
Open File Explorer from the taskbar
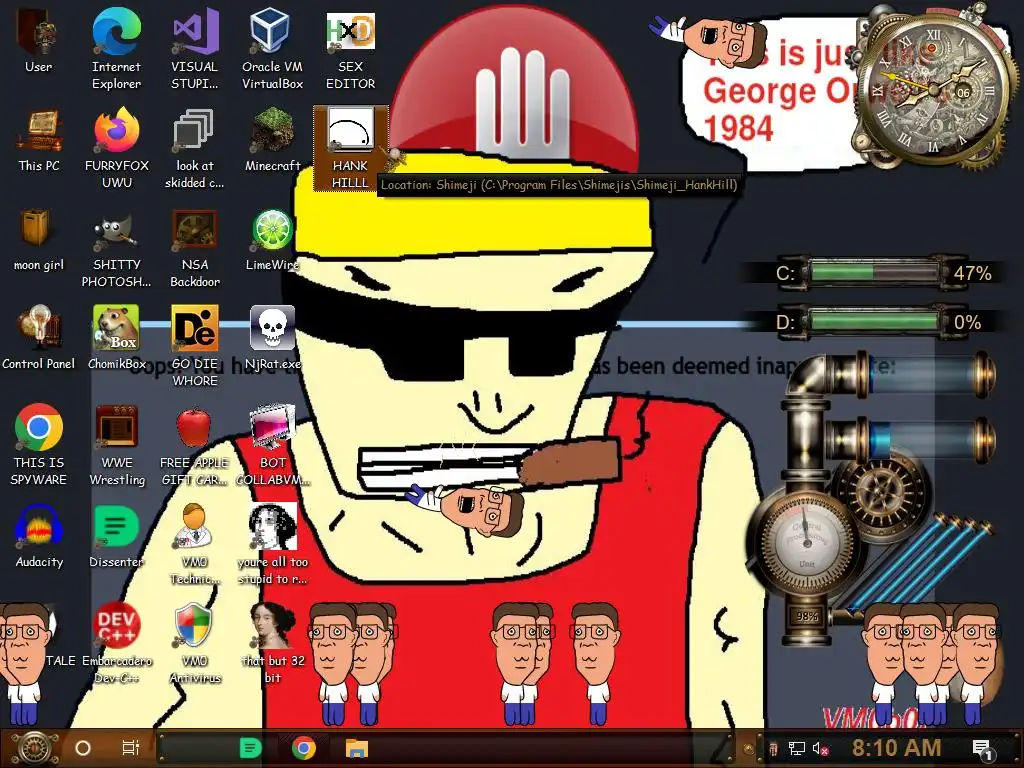click(x=357, y=748)
